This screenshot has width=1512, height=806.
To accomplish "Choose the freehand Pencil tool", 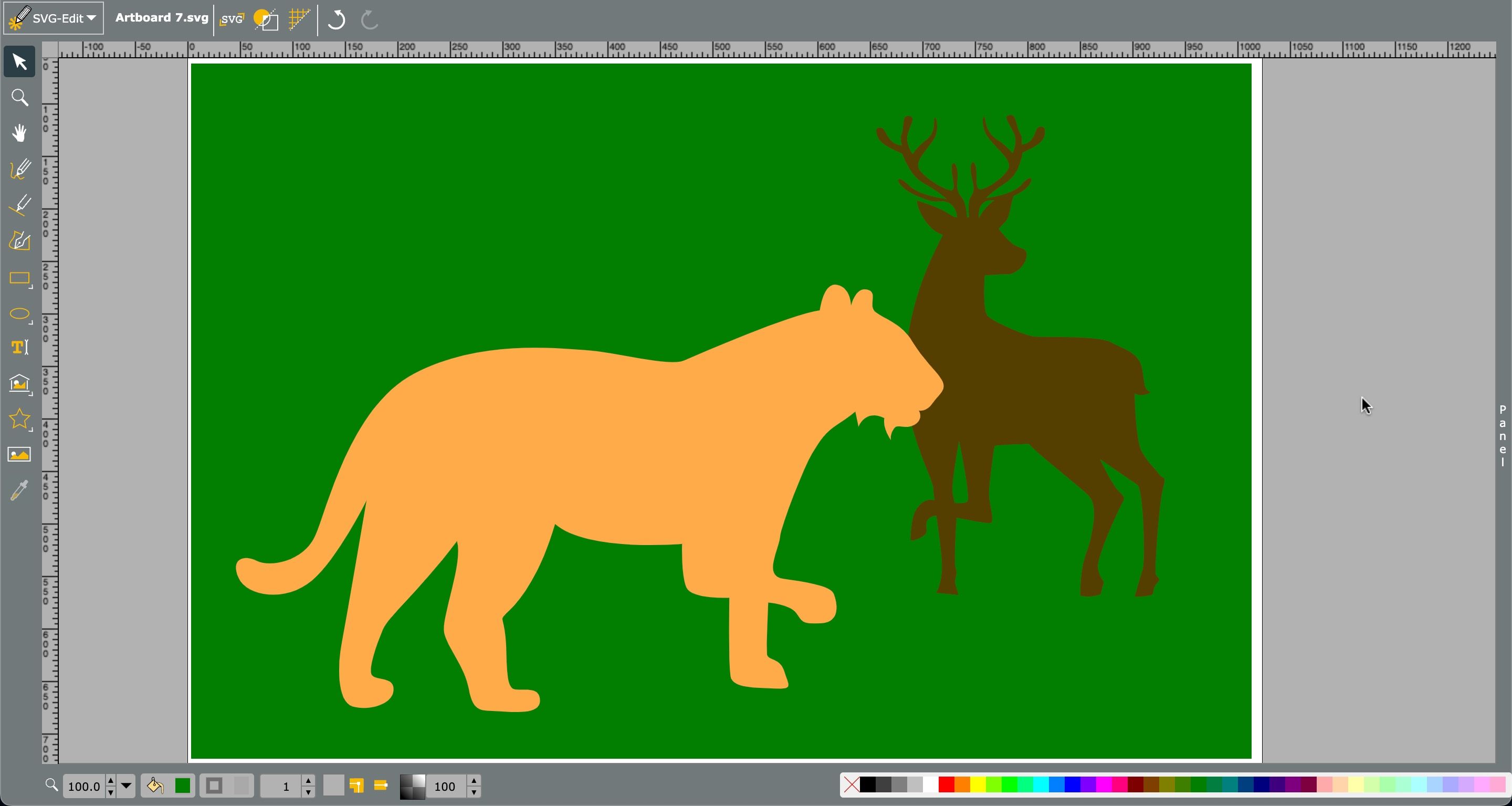I will 19,170.
